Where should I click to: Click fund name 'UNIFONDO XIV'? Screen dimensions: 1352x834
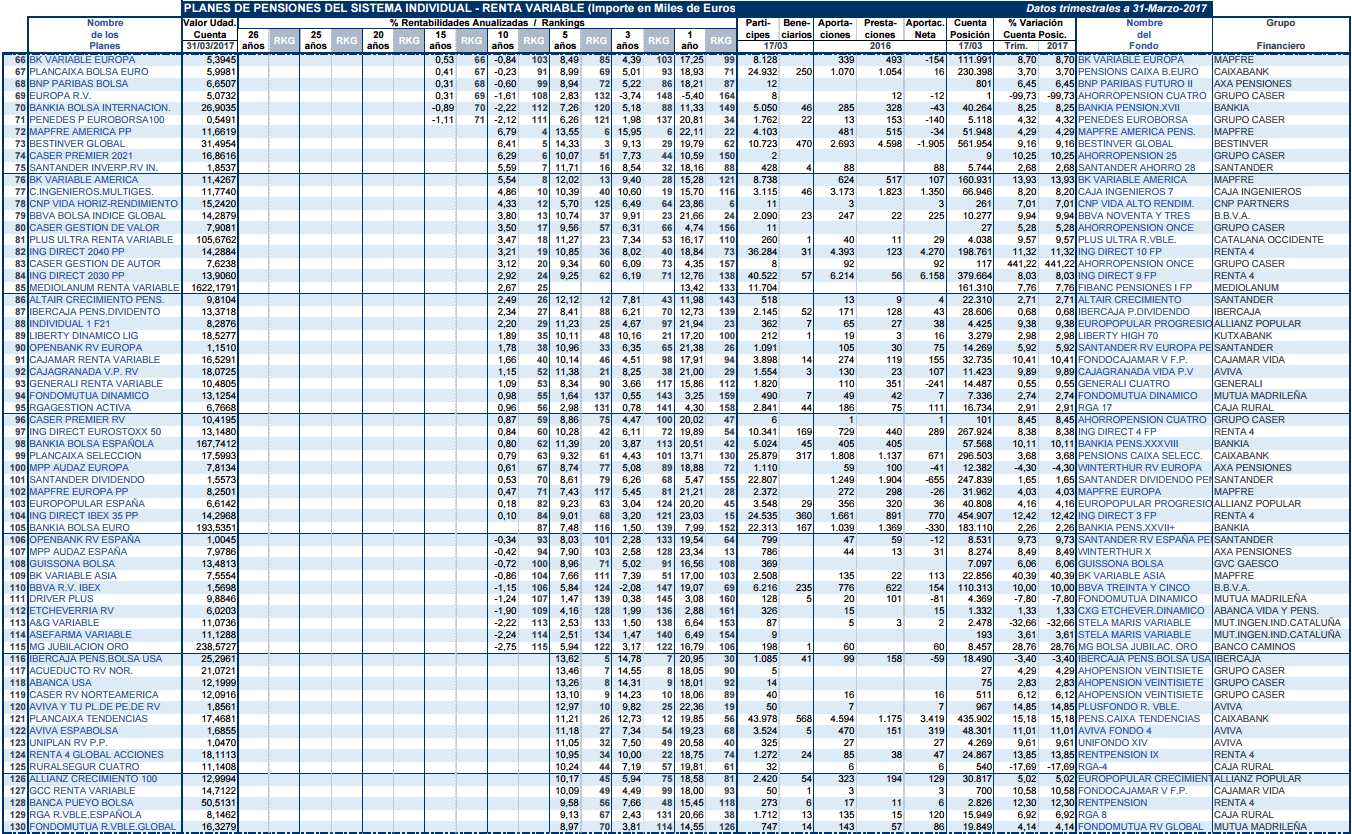1113,742
